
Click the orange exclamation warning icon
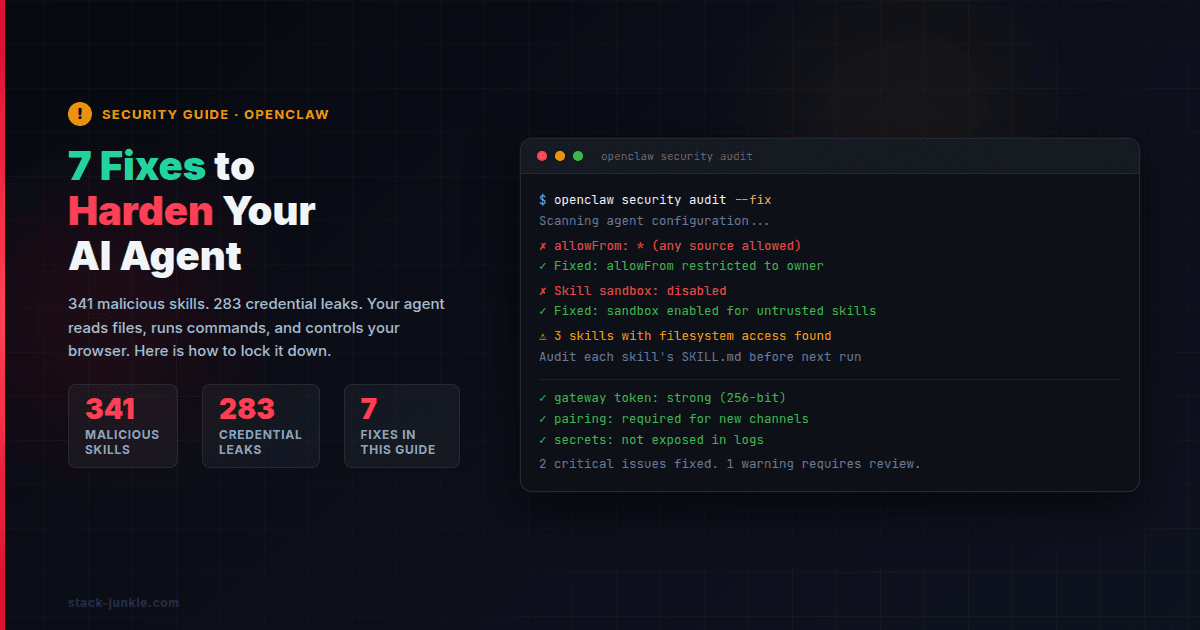[80, 114]
